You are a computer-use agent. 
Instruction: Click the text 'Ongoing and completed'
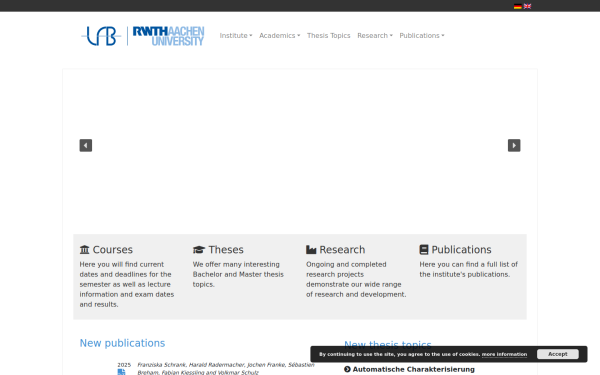pos(346,264)
